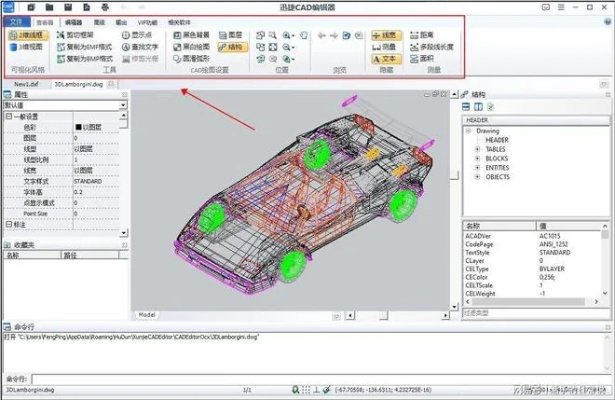
Task: Click the 过滤类型 filter field
Action: click(535, 313)
